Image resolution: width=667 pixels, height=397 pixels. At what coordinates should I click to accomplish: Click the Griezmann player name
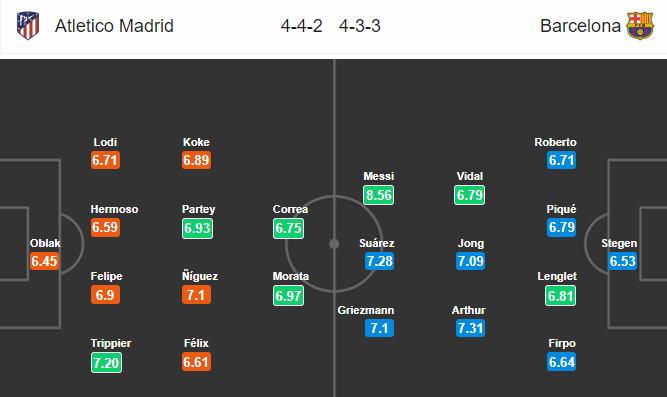[366, 310]
